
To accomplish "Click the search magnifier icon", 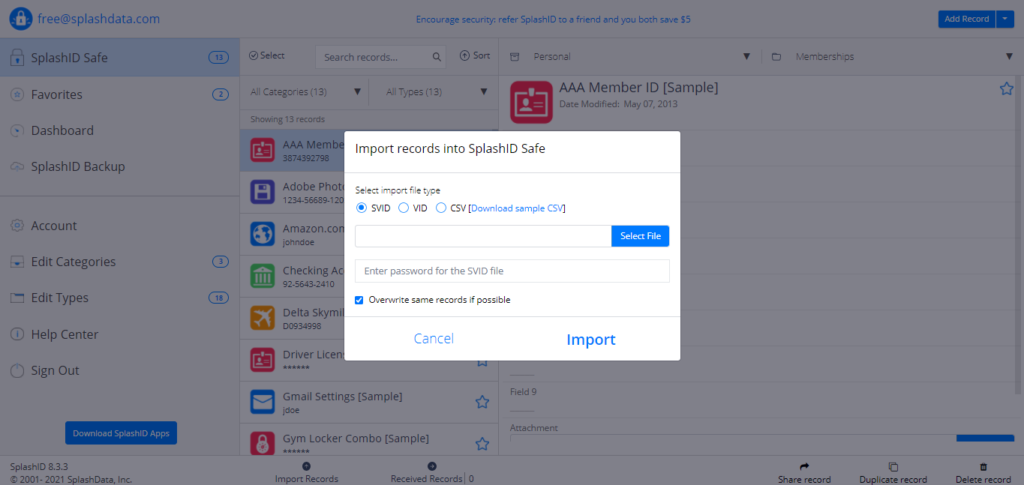I will point(437,57).
